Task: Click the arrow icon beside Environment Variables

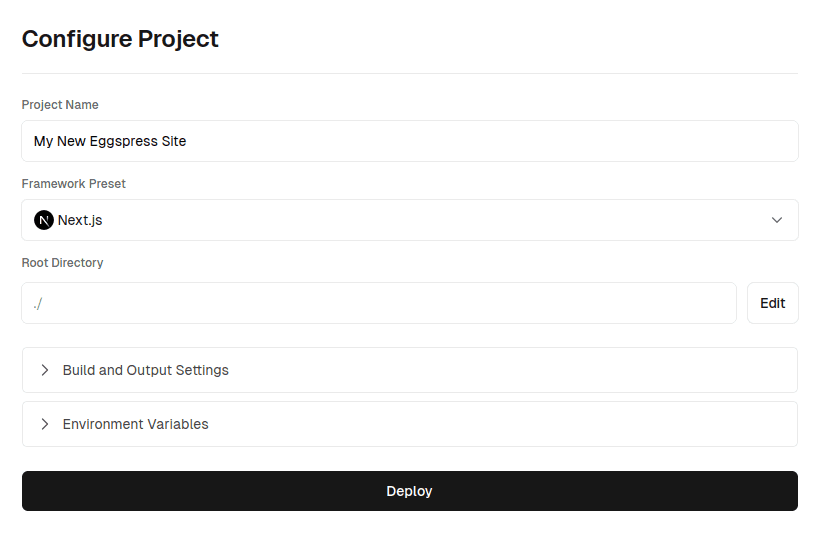Action: coord(45,424)
